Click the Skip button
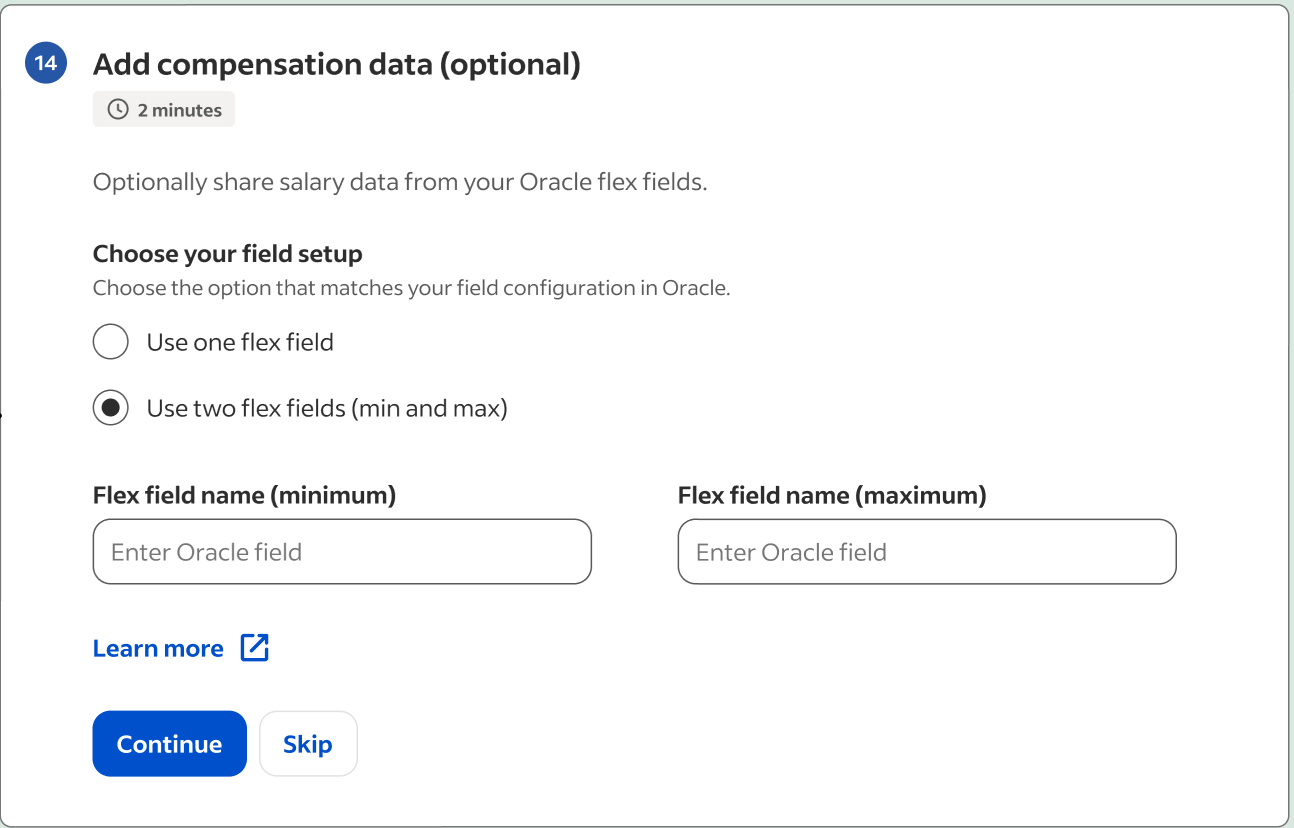The image size is (1294, 828). [308, 743]
